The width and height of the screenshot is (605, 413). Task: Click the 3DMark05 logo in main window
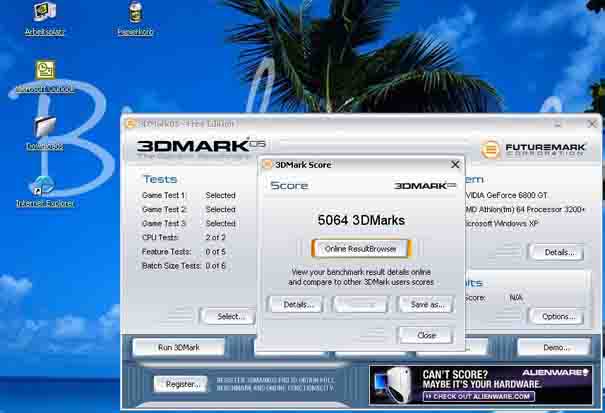(x=201, y=147)
